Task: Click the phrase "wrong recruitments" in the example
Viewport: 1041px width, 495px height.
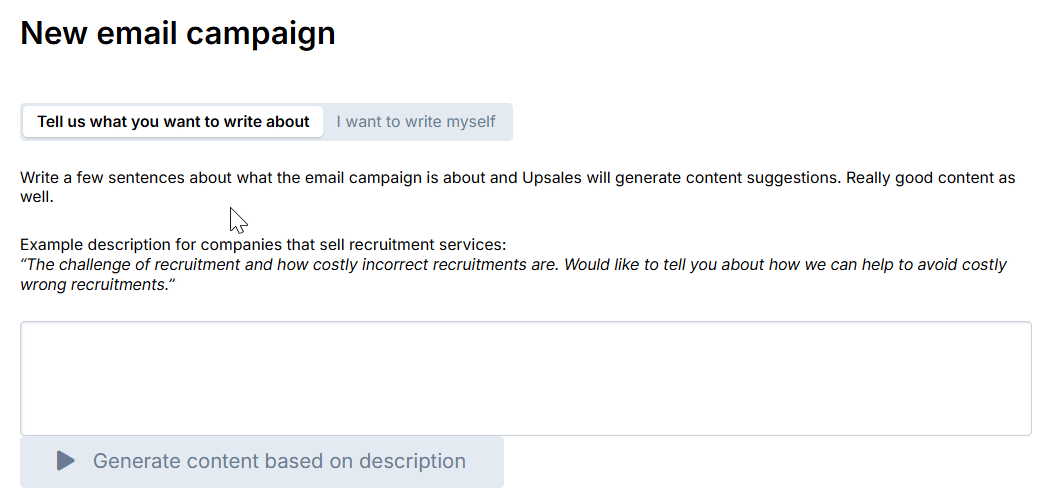Action: click(91, 285)
